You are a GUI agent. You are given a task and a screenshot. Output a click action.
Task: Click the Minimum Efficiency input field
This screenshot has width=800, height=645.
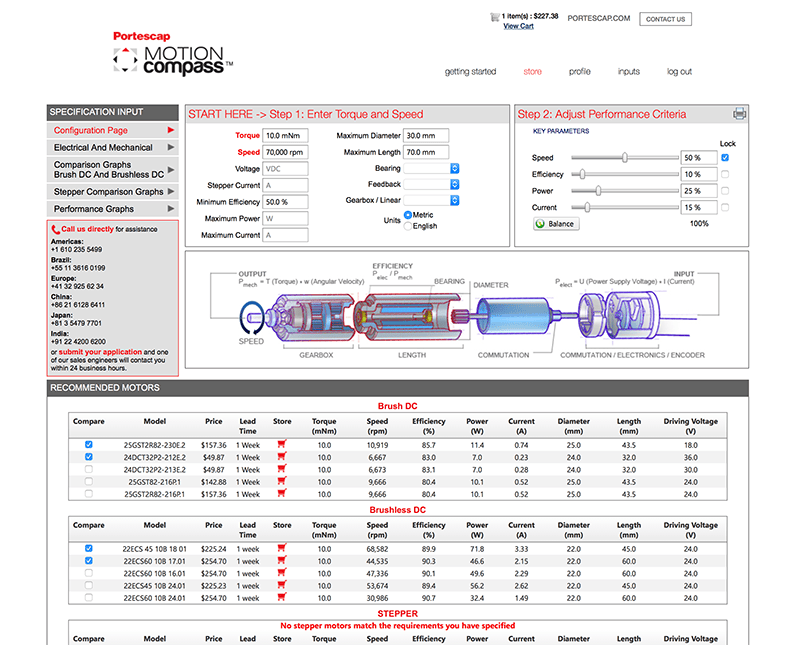285,202
